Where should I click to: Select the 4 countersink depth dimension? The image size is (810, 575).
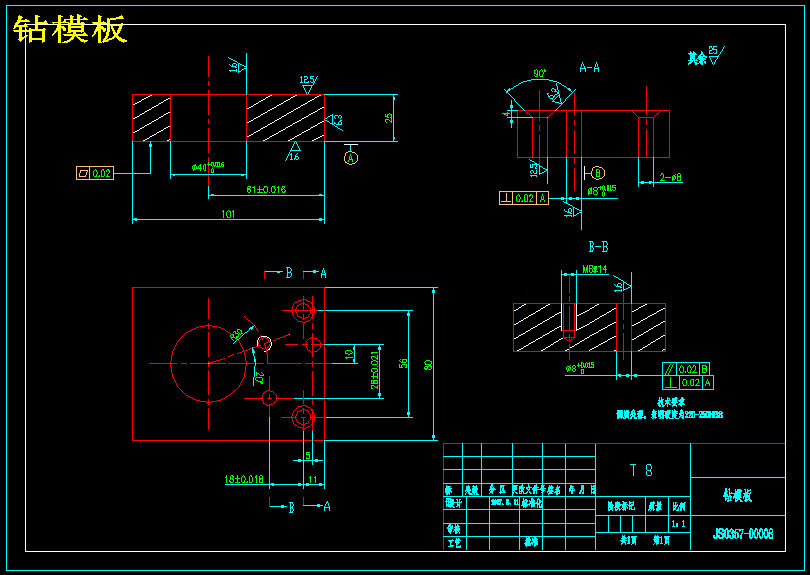[507, 114]
